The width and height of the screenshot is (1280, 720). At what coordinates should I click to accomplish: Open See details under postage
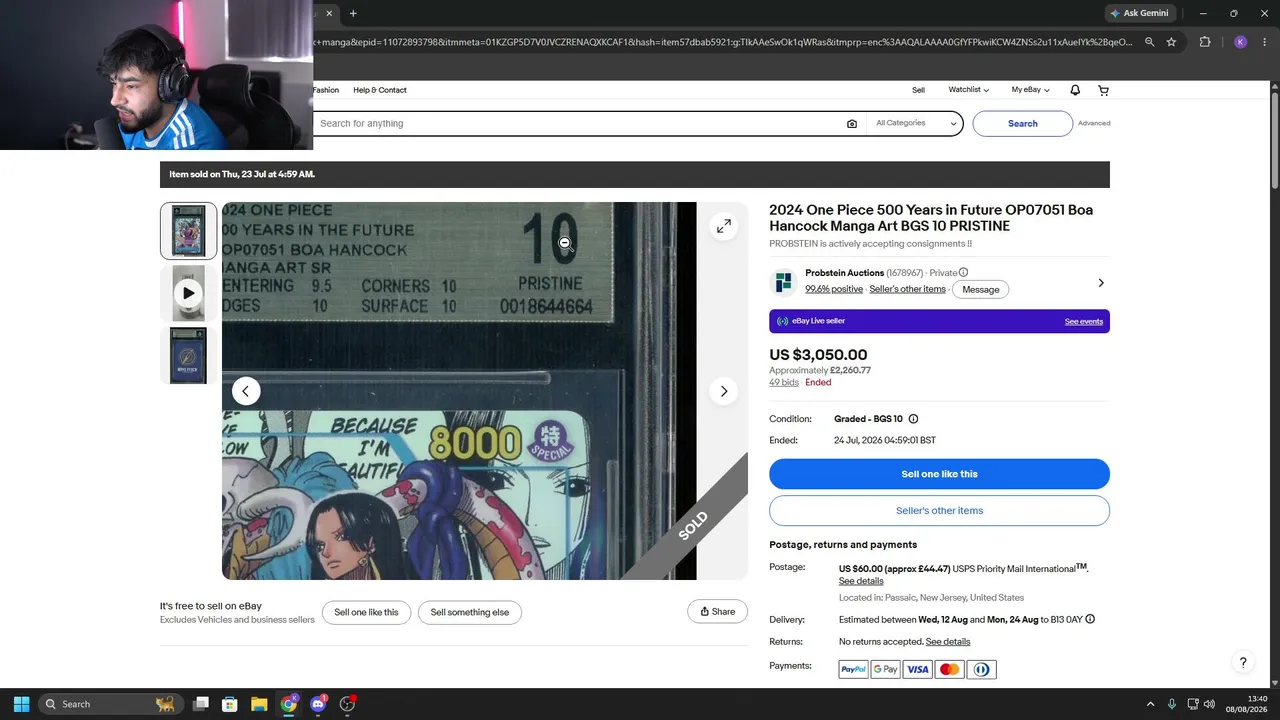click(x=861, y=581)
